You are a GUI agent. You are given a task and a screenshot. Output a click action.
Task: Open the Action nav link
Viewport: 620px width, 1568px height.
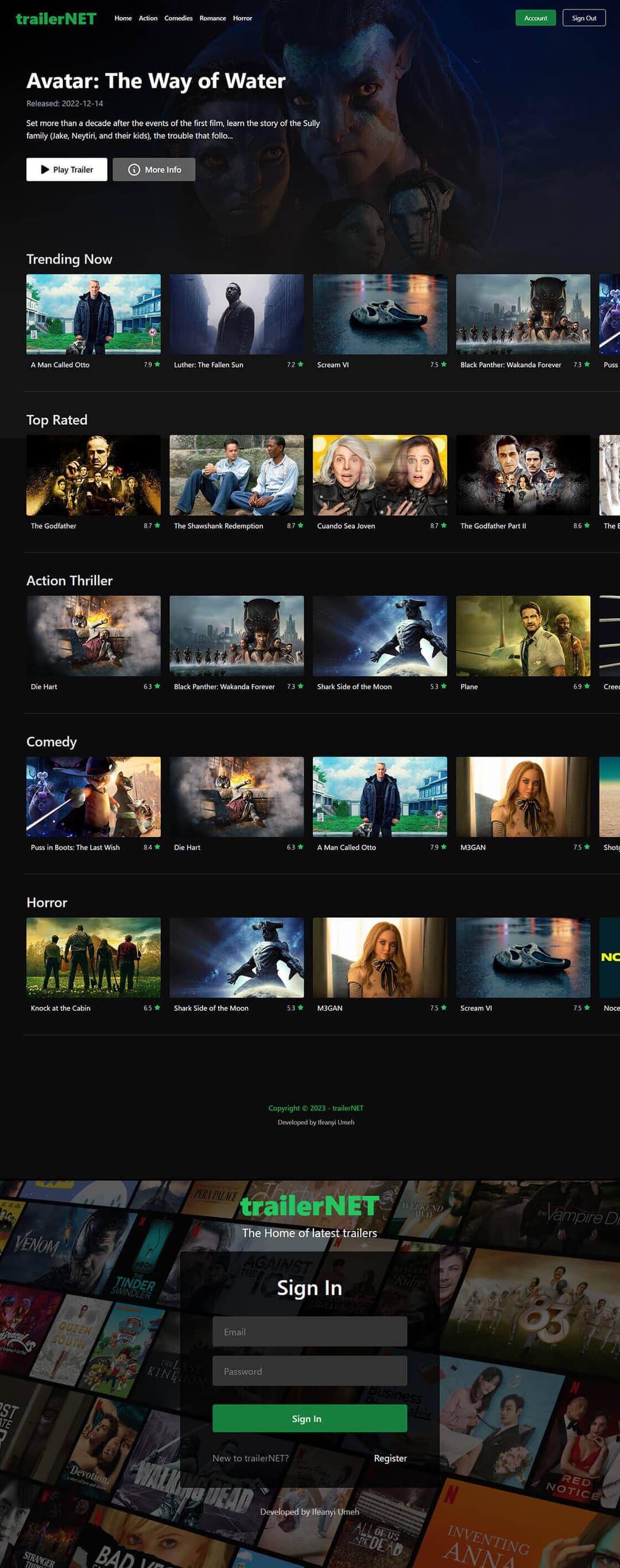[x=148, y=18]
